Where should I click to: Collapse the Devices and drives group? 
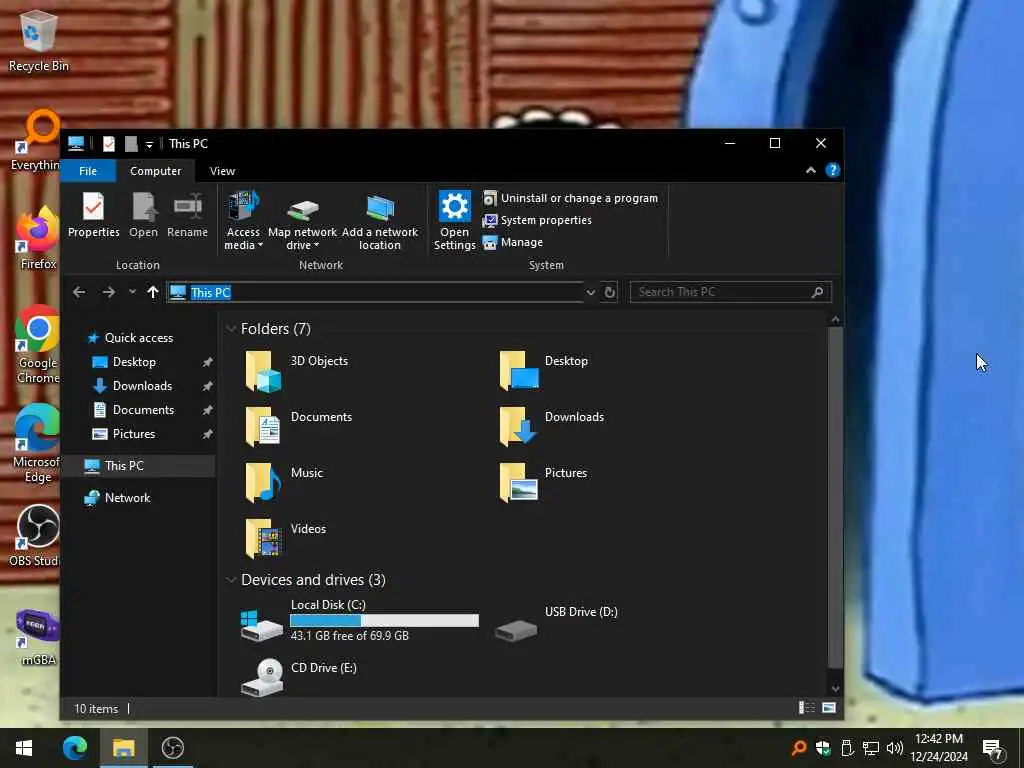click(x=231, y=580)
